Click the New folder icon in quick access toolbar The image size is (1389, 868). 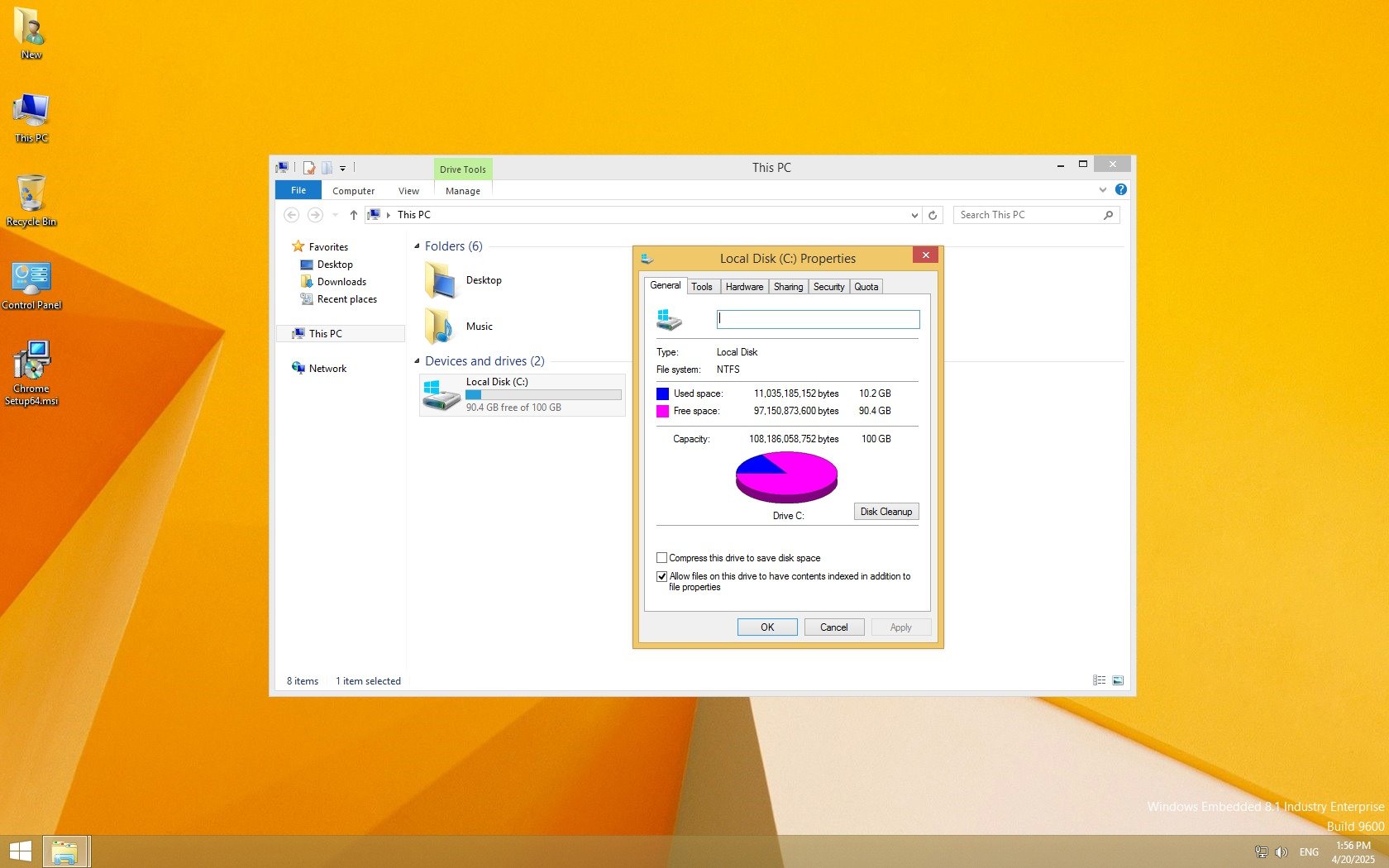327,168
